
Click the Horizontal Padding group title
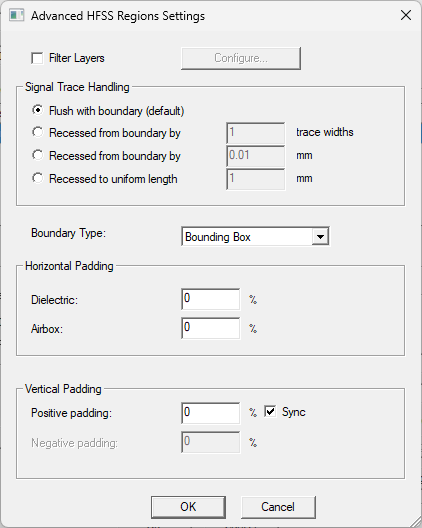69,266
